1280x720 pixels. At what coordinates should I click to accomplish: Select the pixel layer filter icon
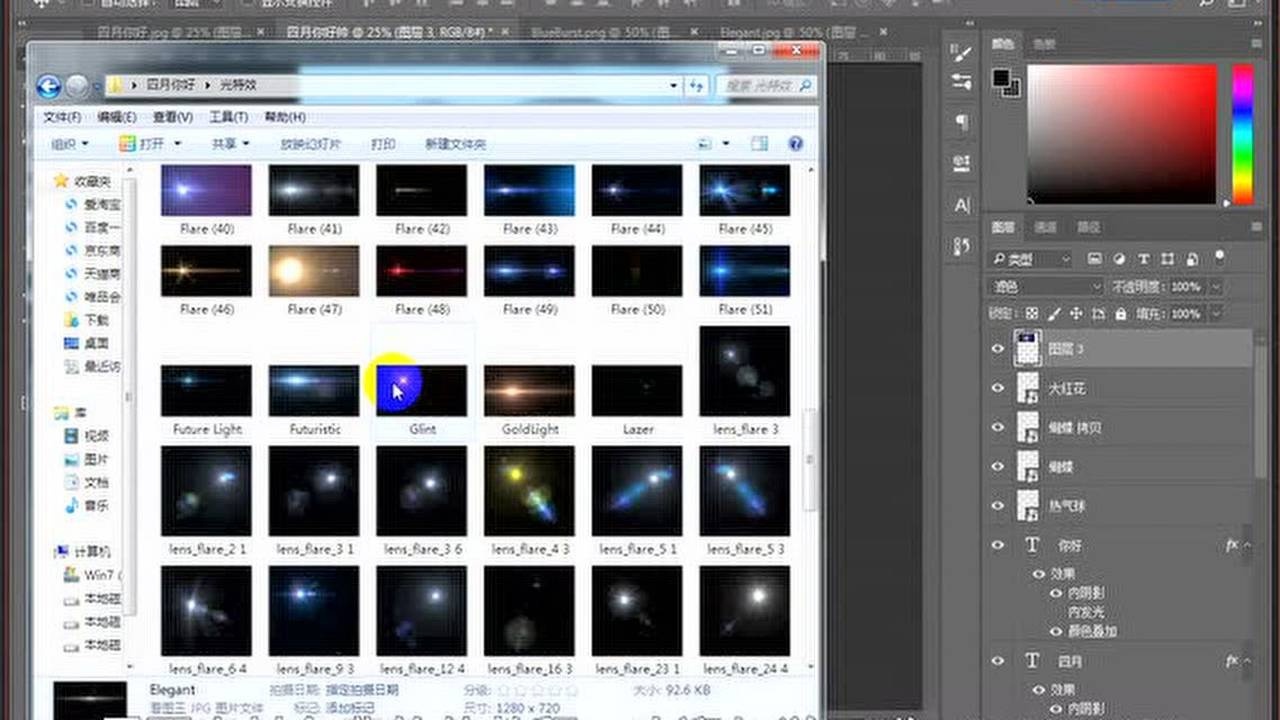pyautogui.click(x=1095, y=260)
